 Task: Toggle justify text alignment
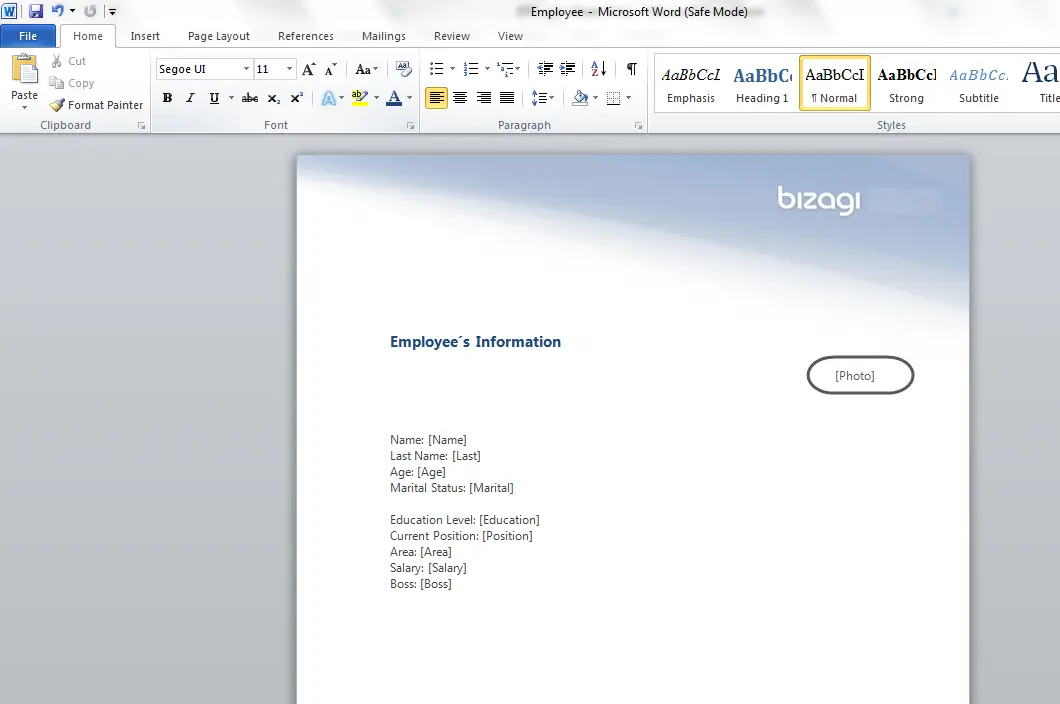506,98
